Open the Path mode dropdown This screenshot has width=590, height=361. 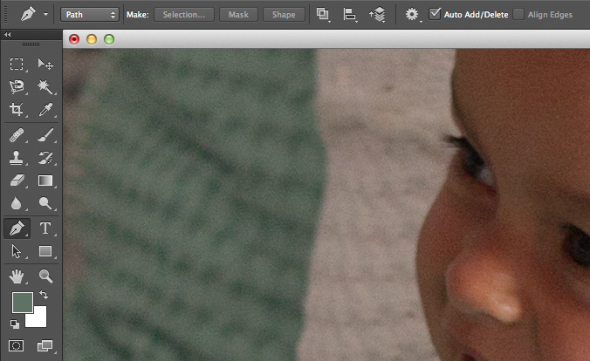click(x=90, y=15)
